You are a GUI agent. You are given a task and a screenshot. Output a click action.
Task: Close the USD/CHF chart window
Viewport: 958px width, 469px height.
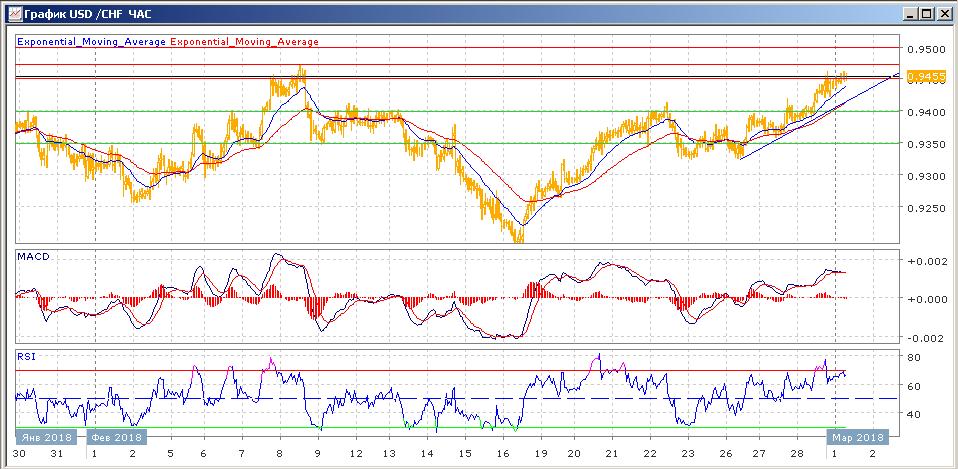click(942, 13)
